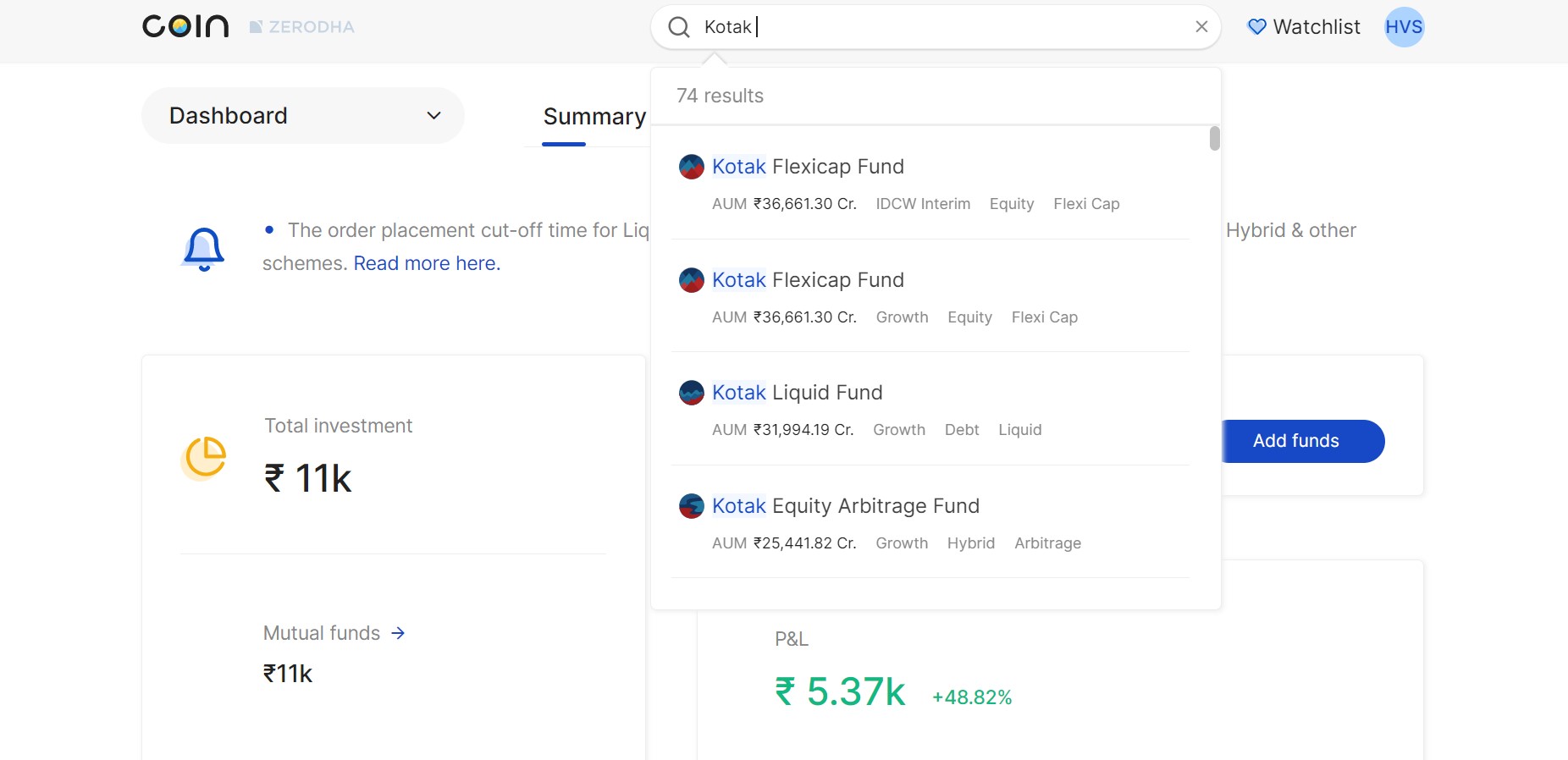Select Kotak Flexicap Fund IDCW Interim result
The width and height of the screenshot is (1568, 760).
[x=930, y=184]
